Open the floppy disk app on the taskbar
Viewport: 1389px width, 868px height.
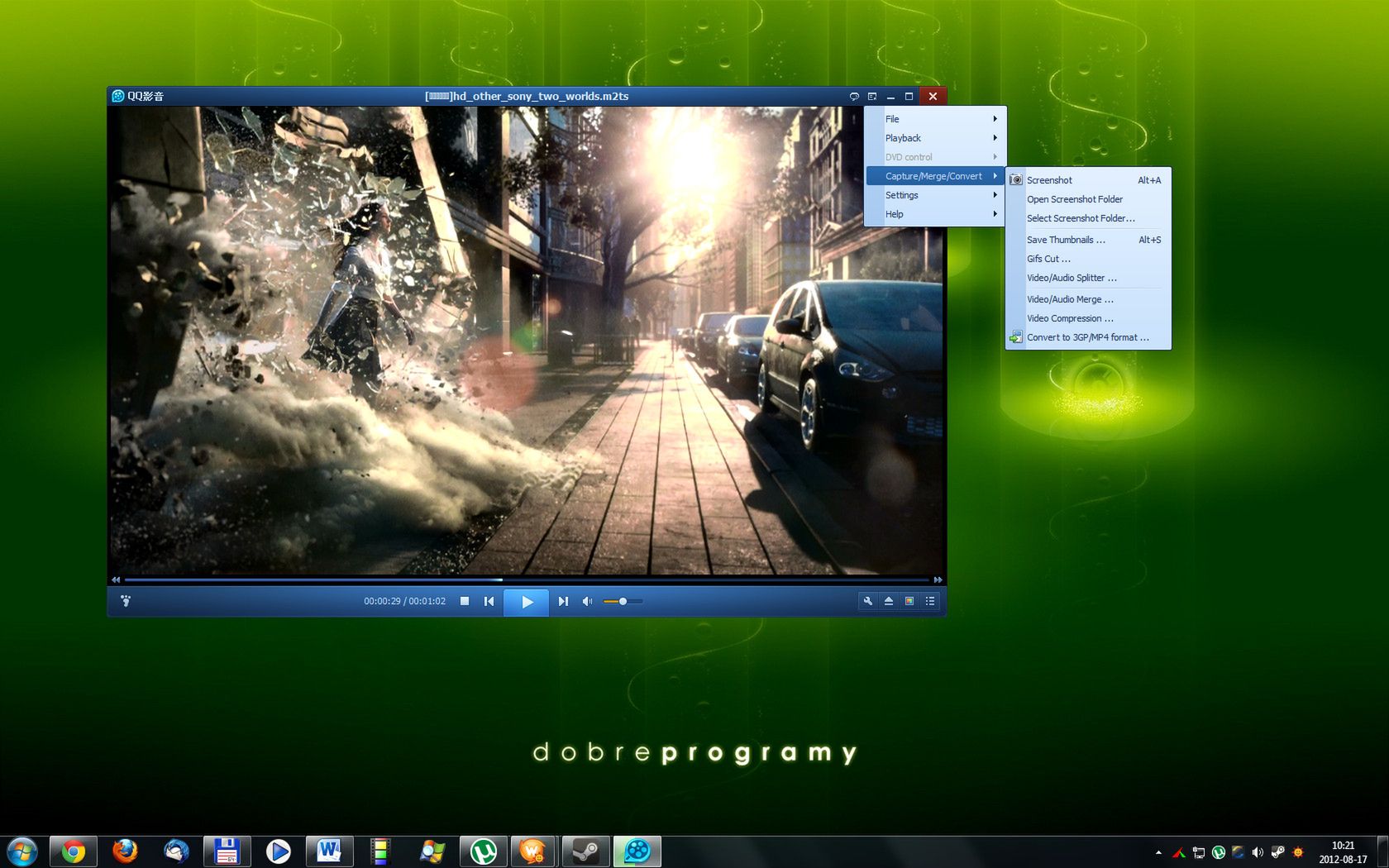point(227,851)
